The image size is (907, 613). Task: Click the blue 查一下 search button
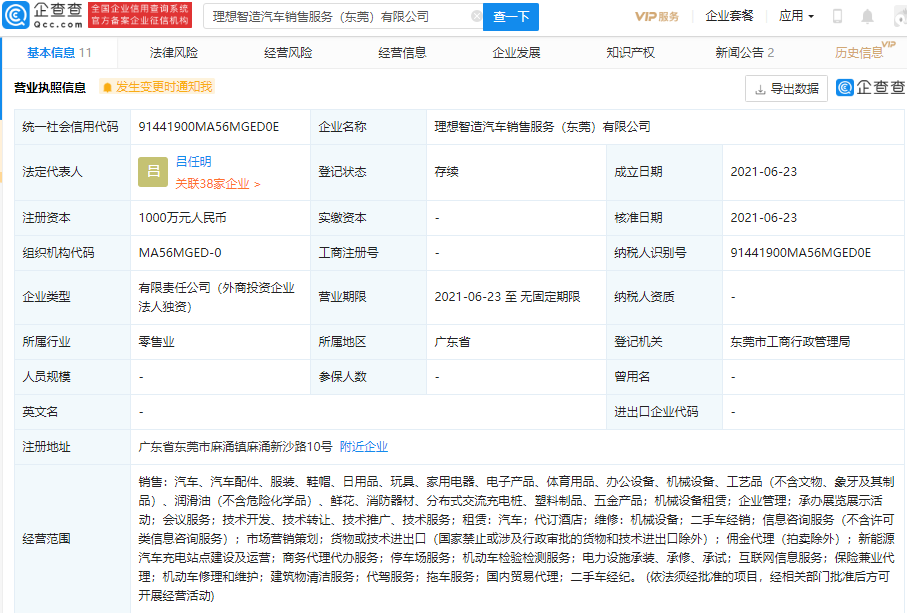tap(510, 16)
